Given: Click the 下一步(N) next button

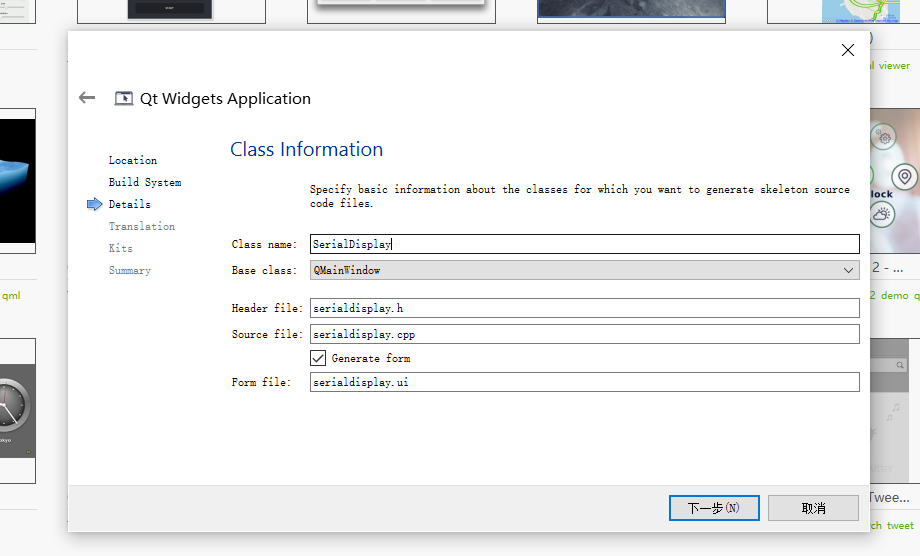Looking at the screenshot, I should [714, 508].
